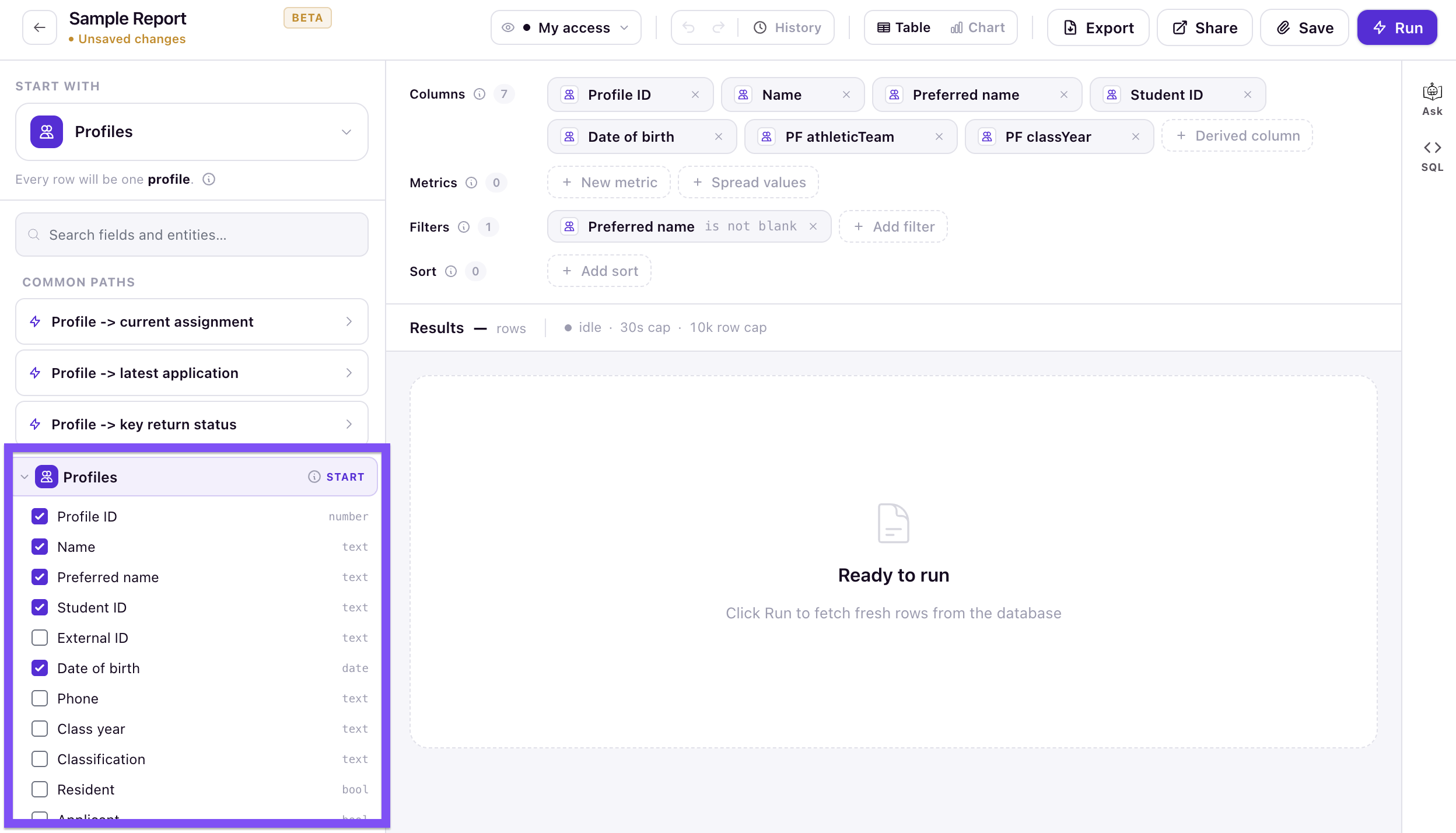
Task: Open the My access dropdown
Action: [566, 27]
